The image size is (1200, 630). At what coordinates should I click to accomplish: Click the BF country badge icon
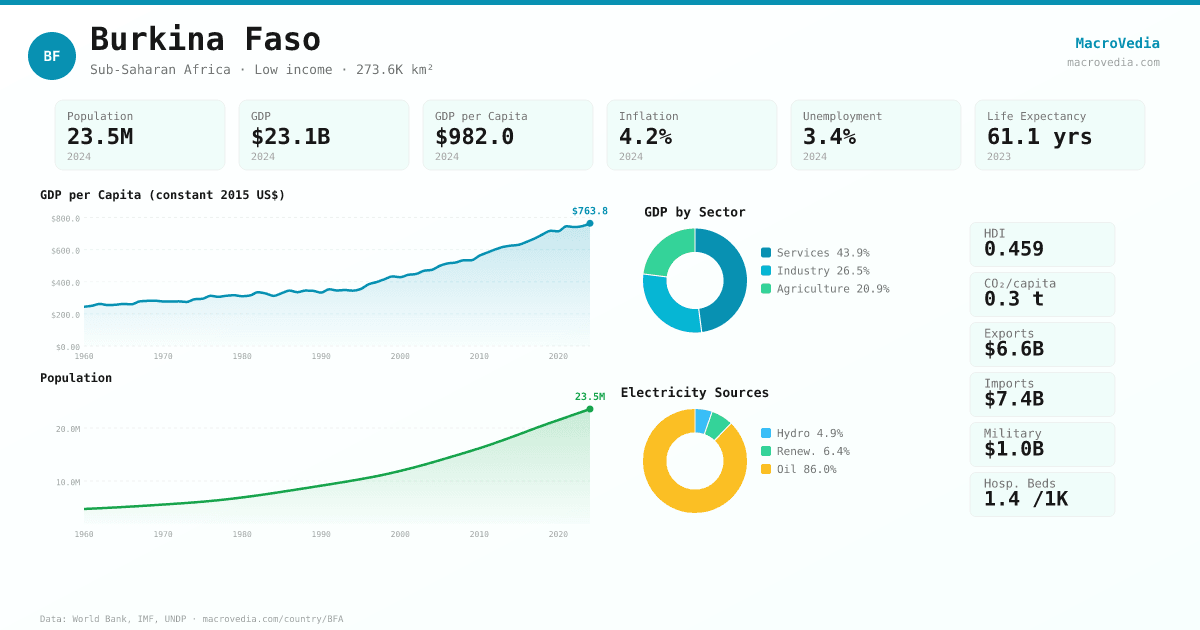[52, 56]
